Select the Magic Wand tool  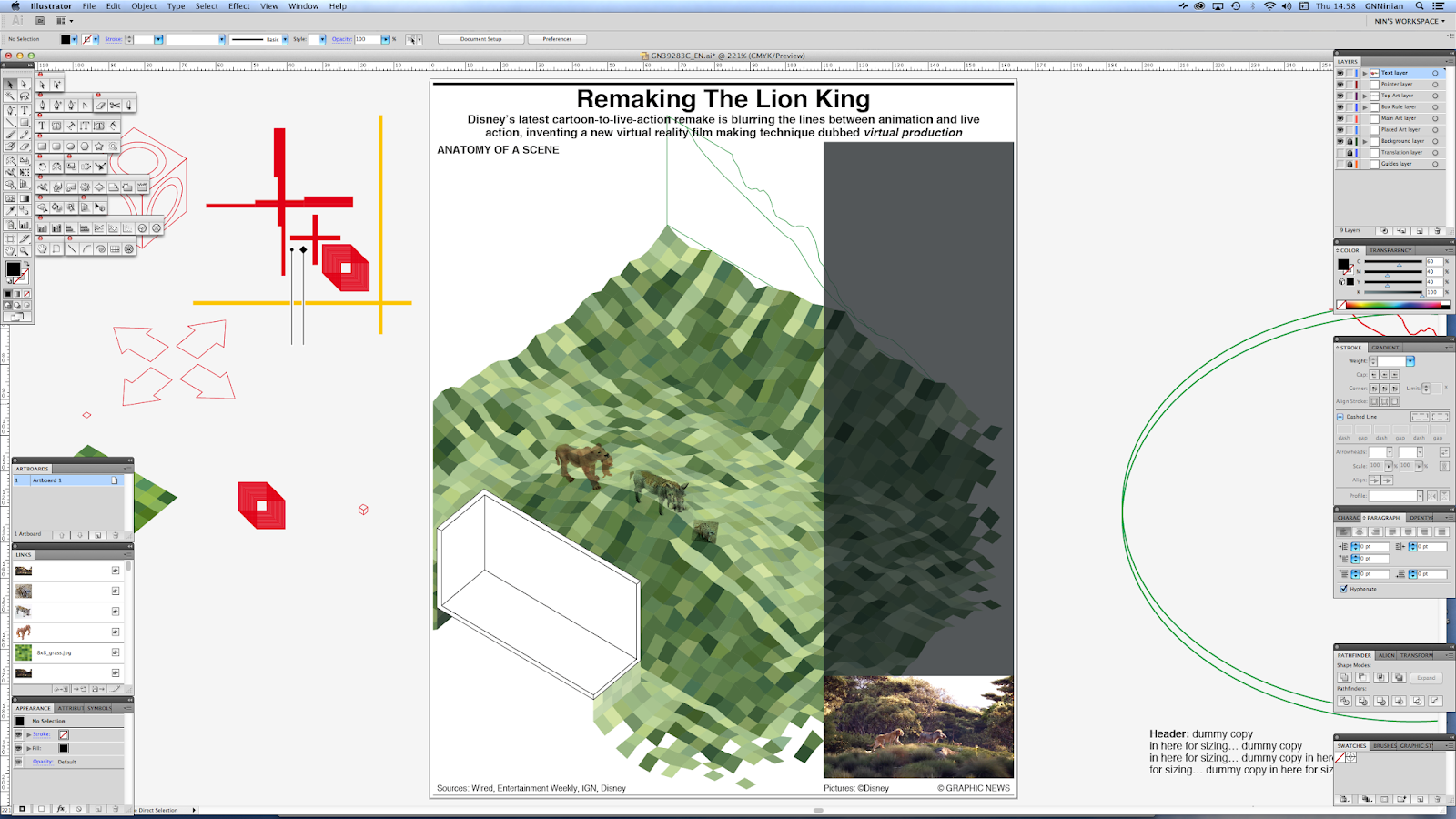(11, 96)
